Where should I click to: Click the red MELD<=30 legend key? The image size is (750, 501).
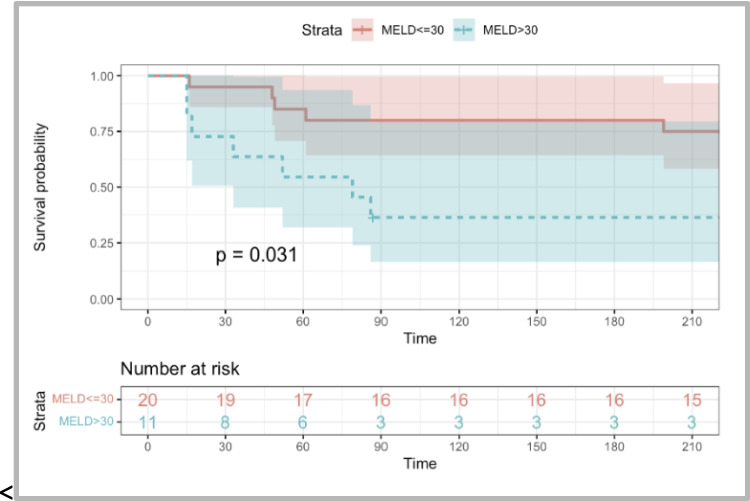[x=361, y=31]
